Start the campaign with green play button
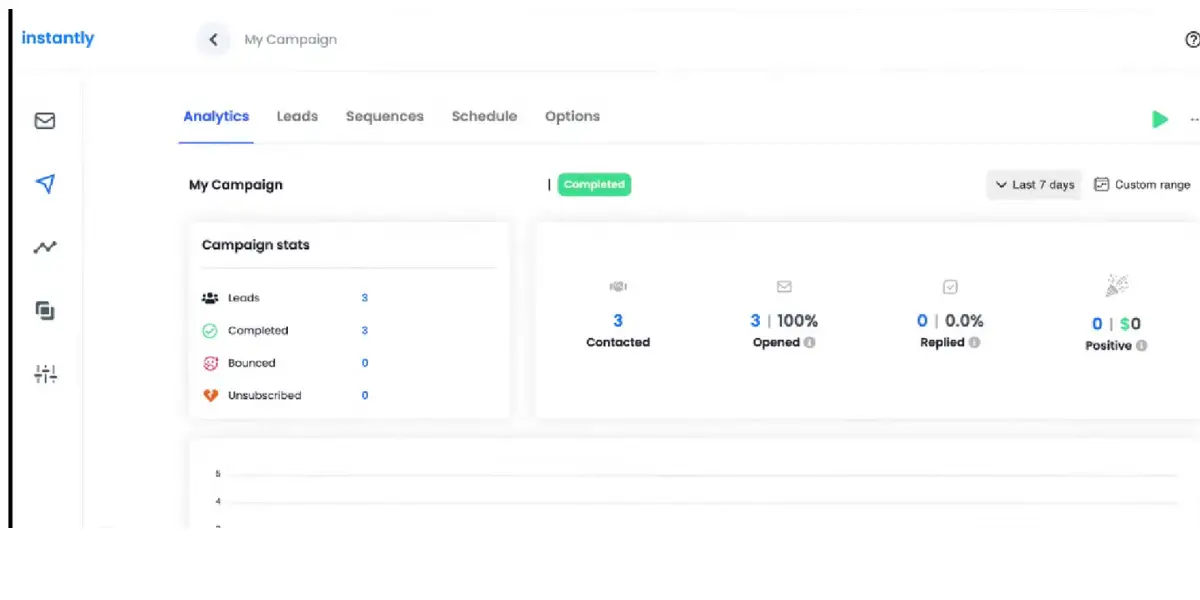Screen dimensions: 1200x600 pos(1160,119)
